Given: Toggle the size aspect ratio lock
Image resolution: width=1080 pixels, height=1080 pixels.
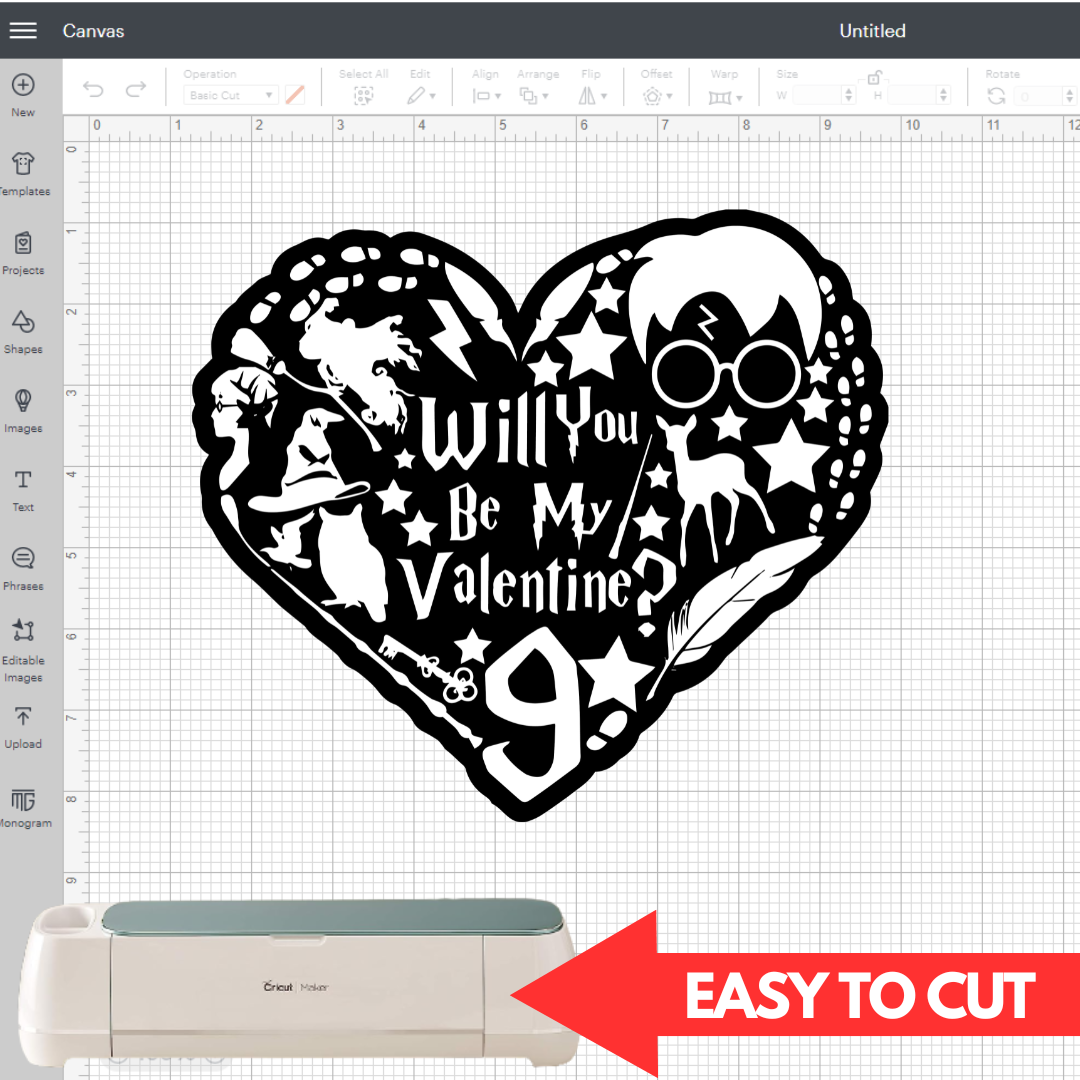Looking at the screenshot, I should click(x=874, y=76).
